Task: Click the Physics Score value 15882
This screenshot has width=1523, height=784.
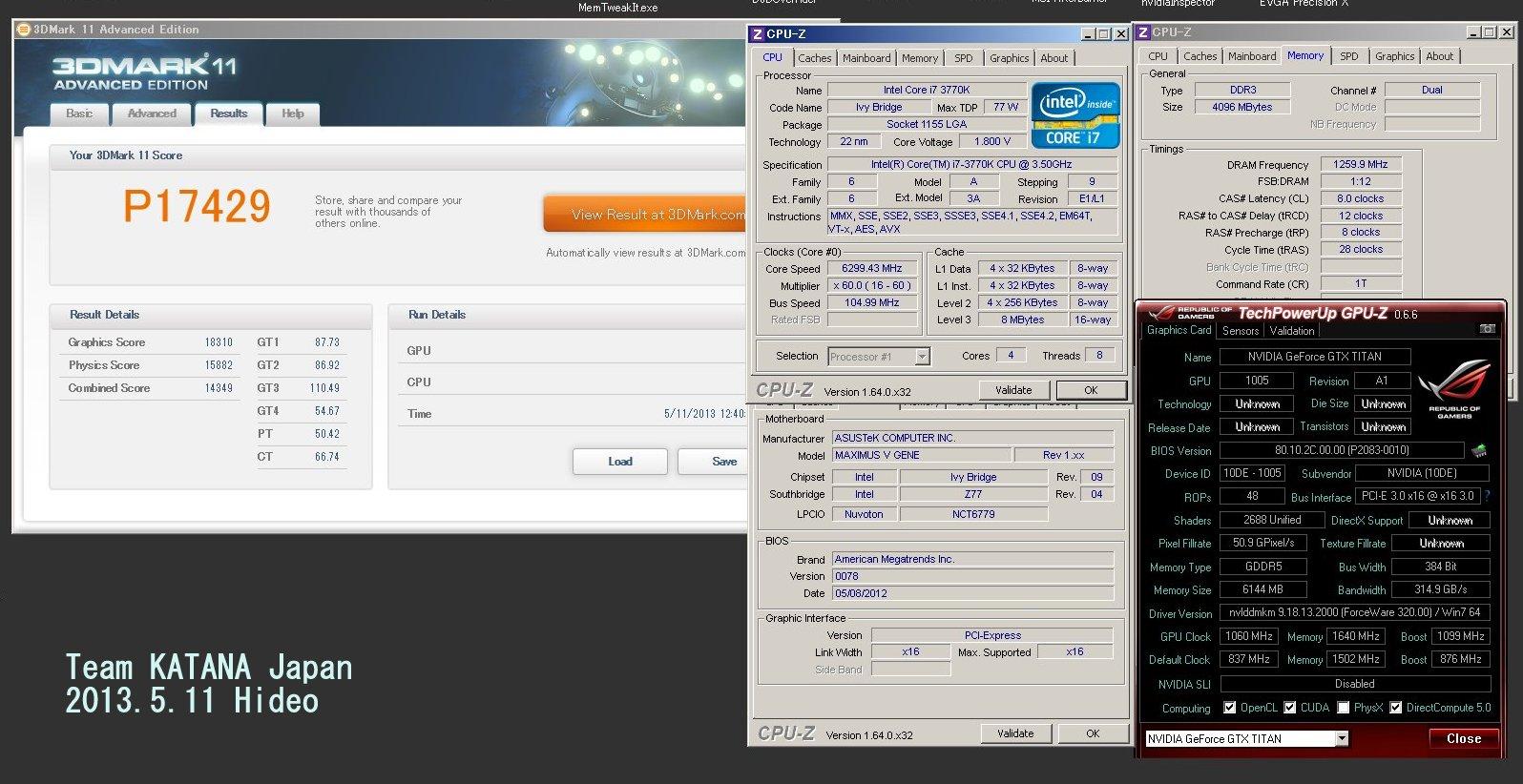Action: pos(219,365)
